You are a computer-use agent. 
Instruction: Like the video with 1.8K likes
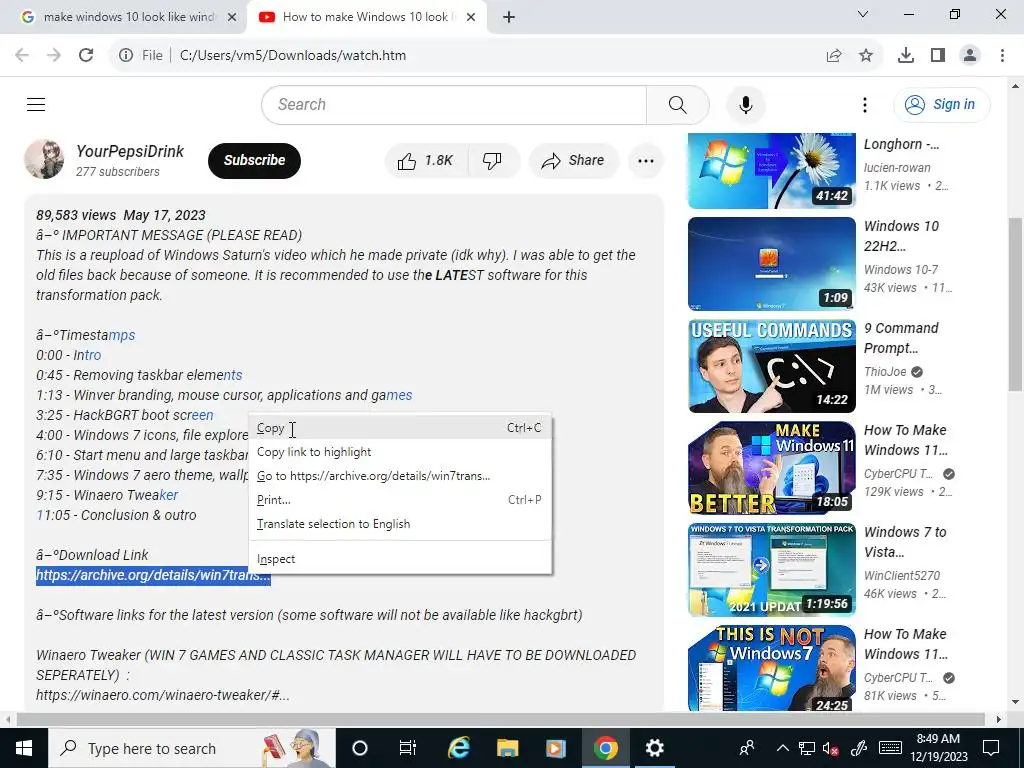[426, 161]
